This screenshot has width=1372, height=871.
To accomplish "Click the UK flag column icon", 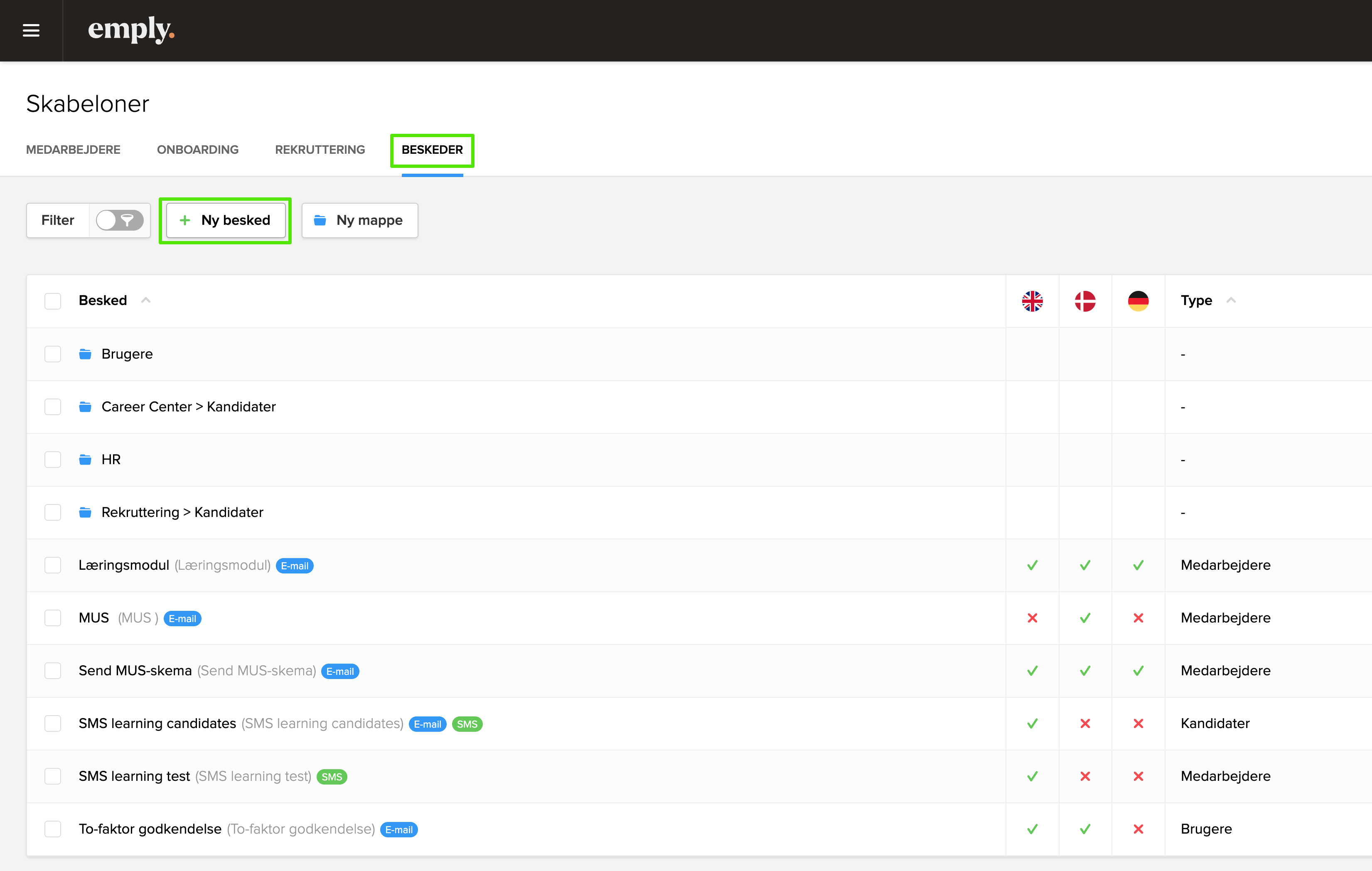I will coord(1032,301).
